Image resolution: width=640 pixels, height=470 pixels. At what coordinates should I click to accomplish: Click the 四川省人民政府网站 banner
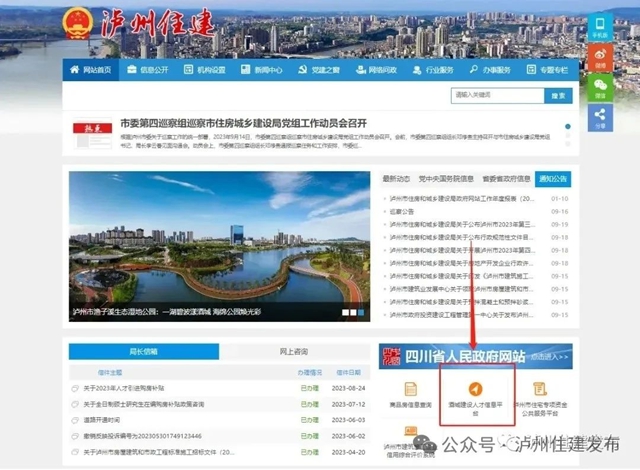476,356
